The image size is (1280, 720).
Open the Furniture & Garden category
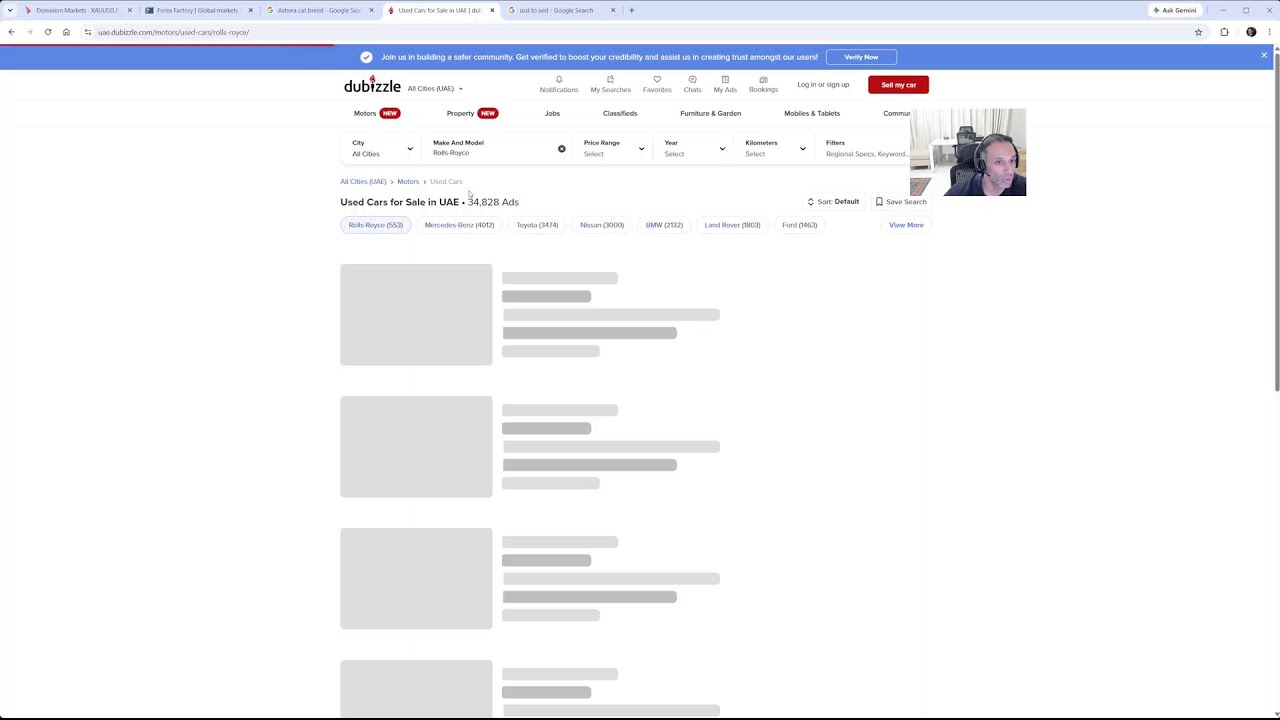point(710,113)
